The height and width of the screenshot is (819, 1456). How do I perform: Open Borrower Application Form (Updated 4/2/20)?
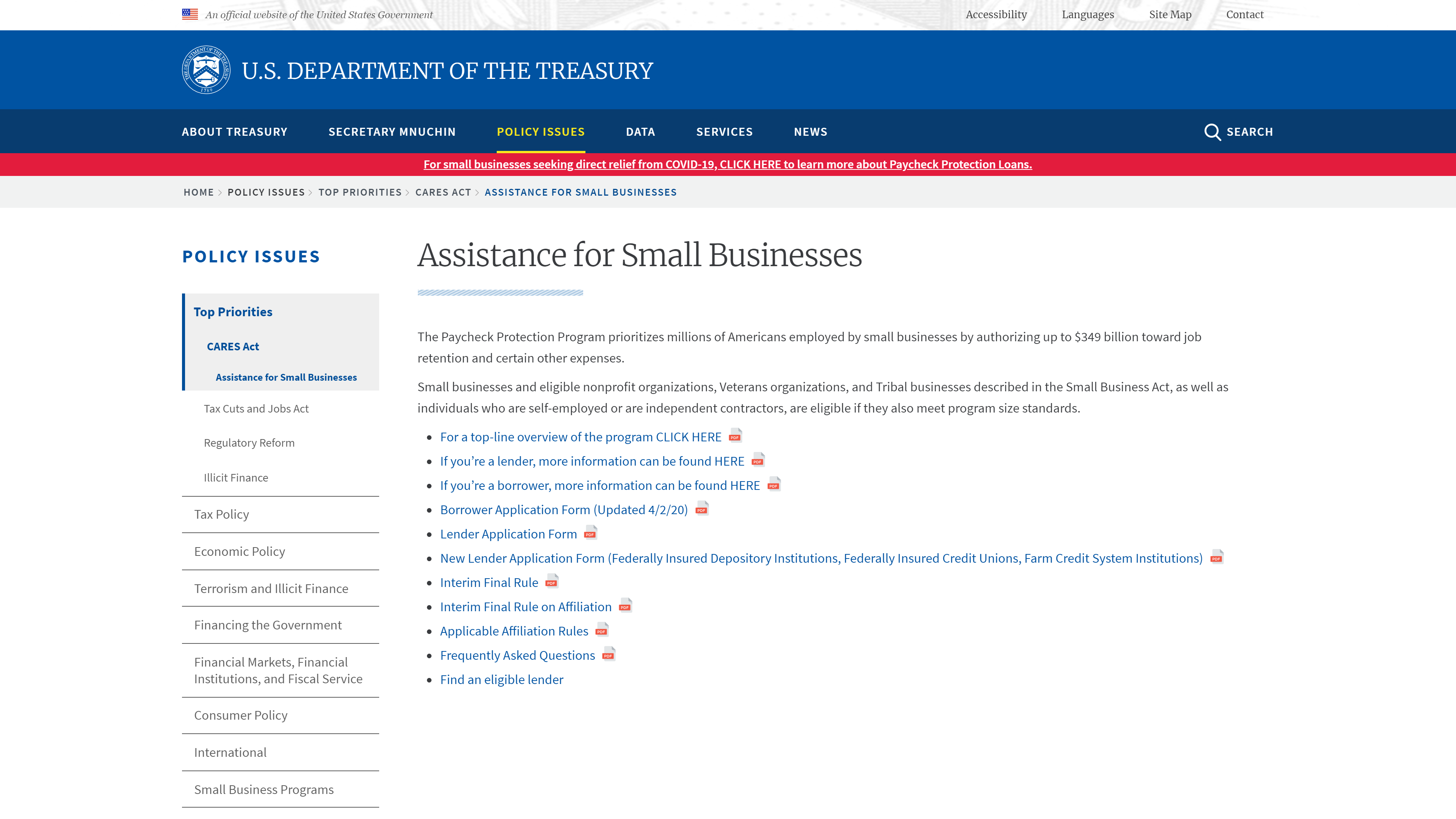tap(563, 510)
